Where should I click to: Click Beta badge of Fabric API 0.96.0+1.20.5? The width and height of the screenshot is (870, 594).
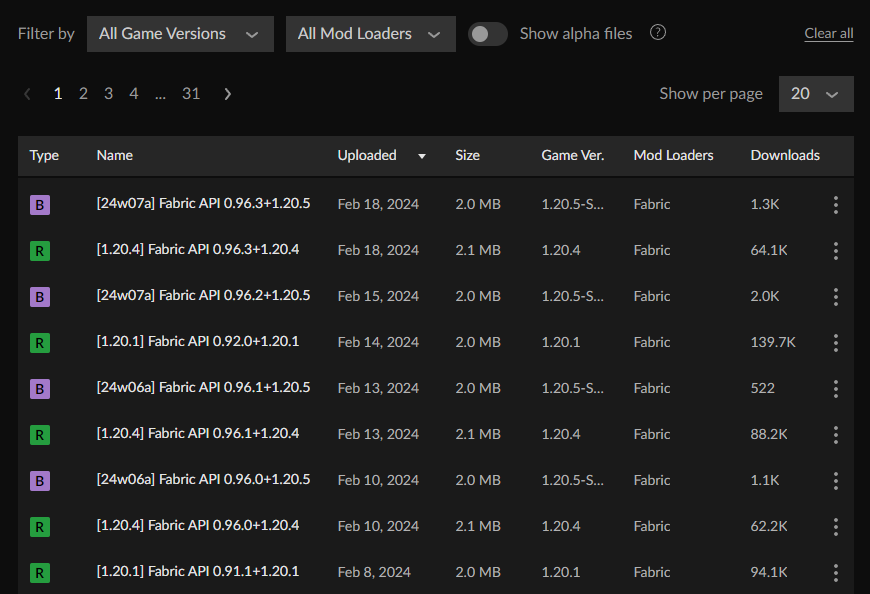point(40,481)
